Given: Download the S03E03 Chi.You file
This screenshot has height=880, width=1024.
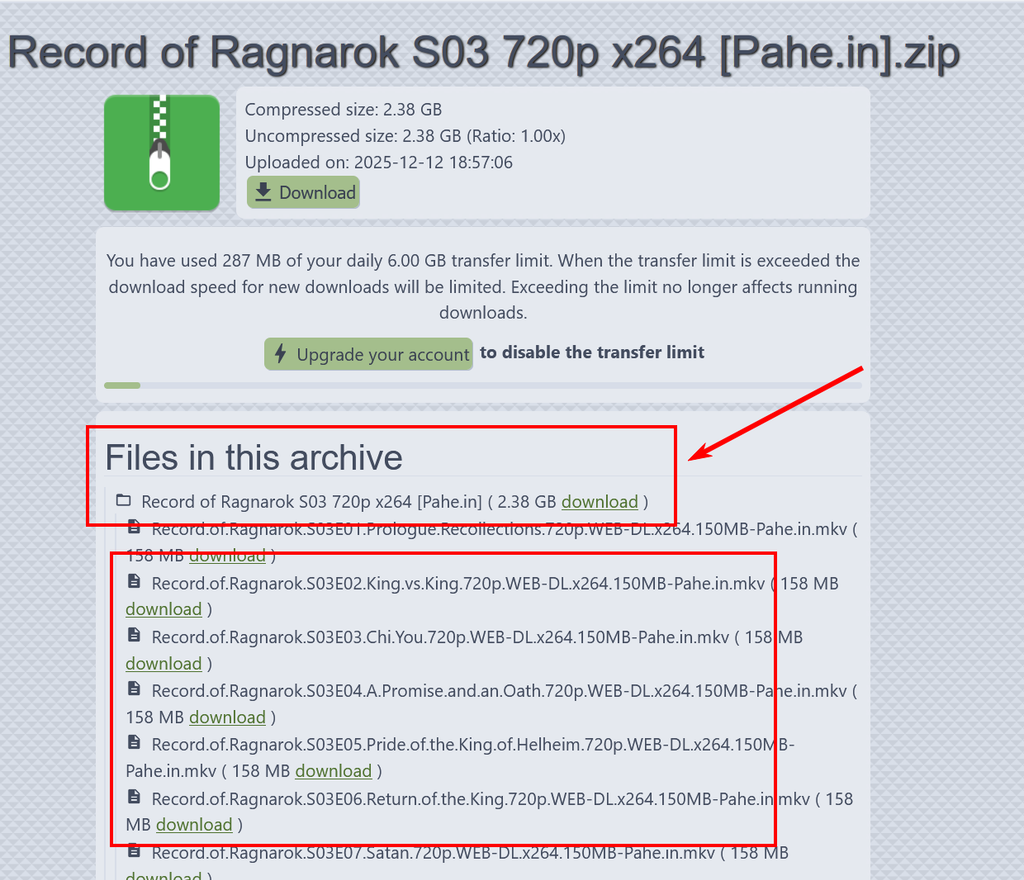Looking at the screenshot, I should [163, 663].
